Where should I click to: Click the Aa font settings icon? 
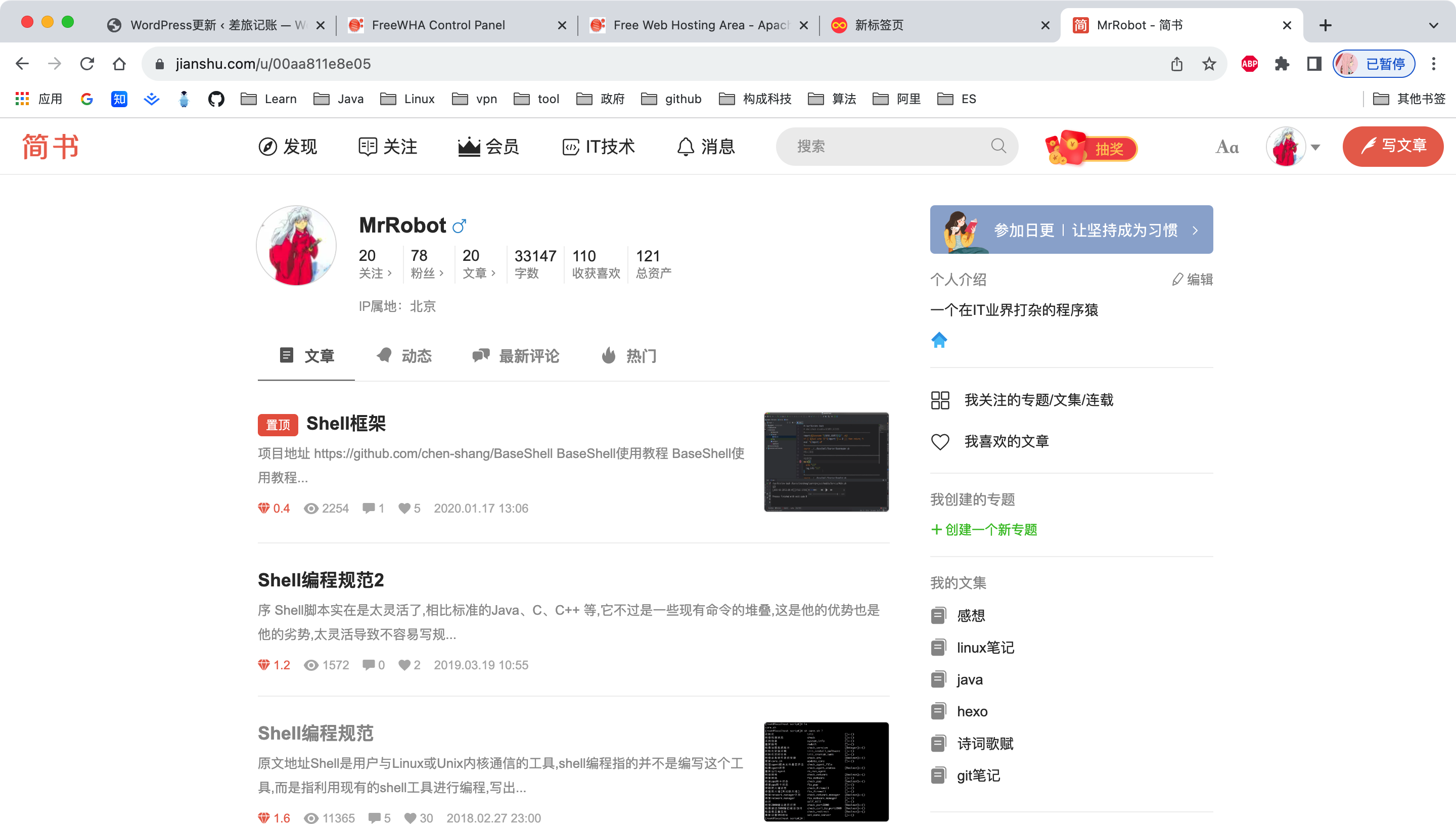coord(1227,147)
